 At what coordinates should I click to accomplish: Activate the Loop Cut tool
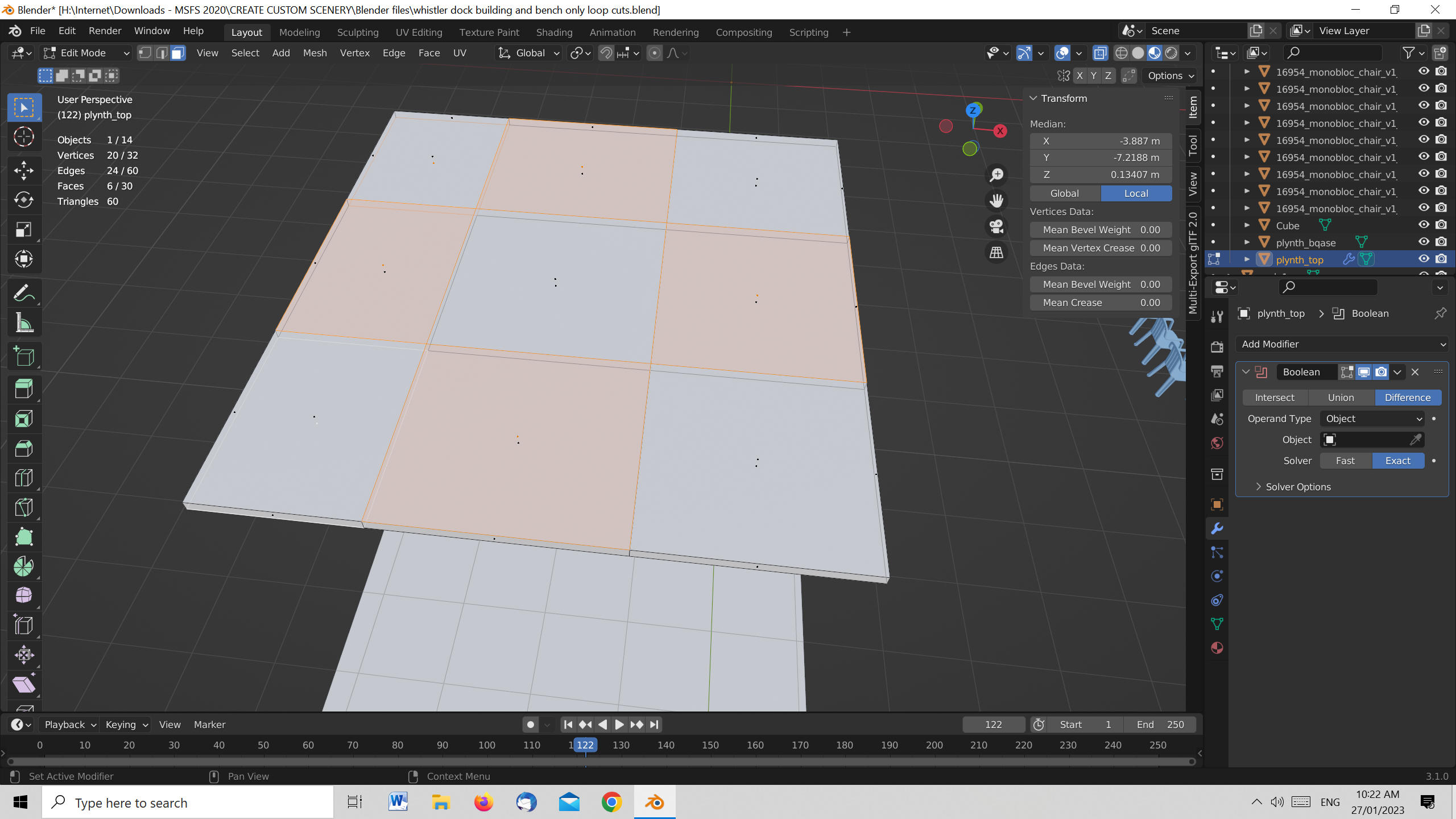pyautogui.click(x=24, y=478)
